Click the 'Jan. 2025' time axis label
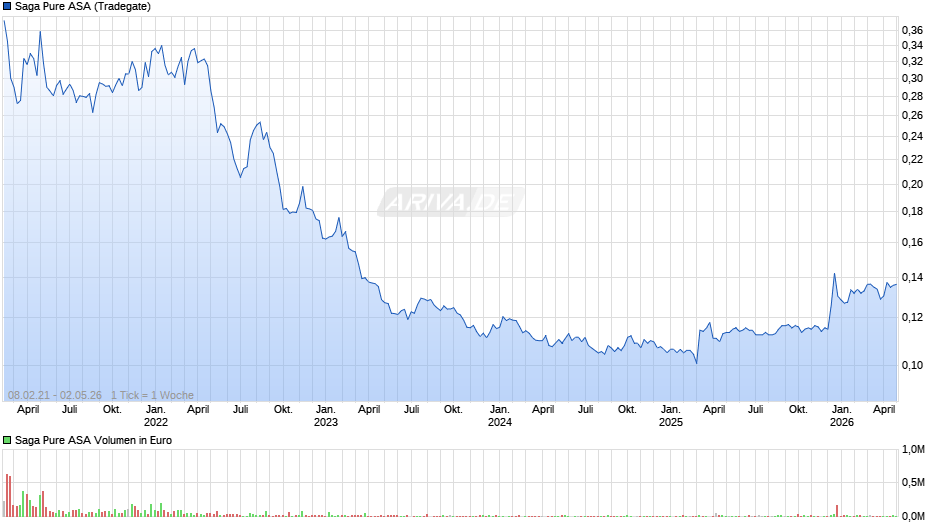 670,416
